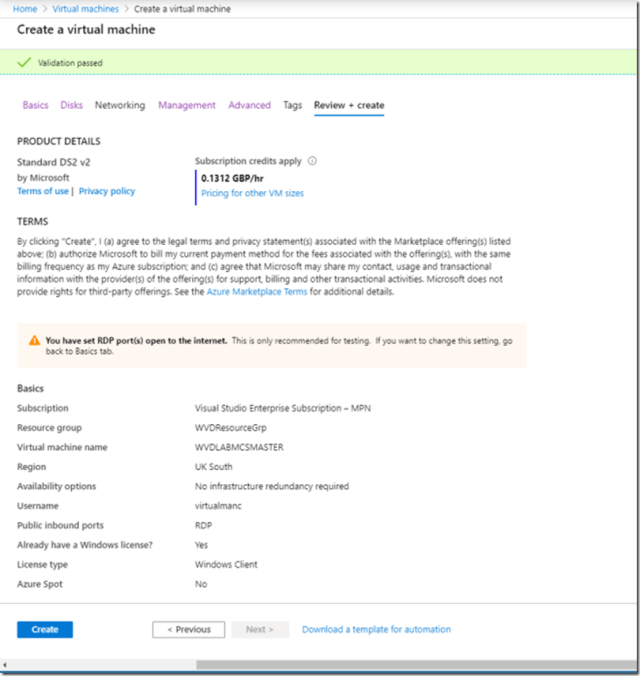Click the Create a virtual machine breadcrumb
640x676 pixels.
click(x=182, y=9)
